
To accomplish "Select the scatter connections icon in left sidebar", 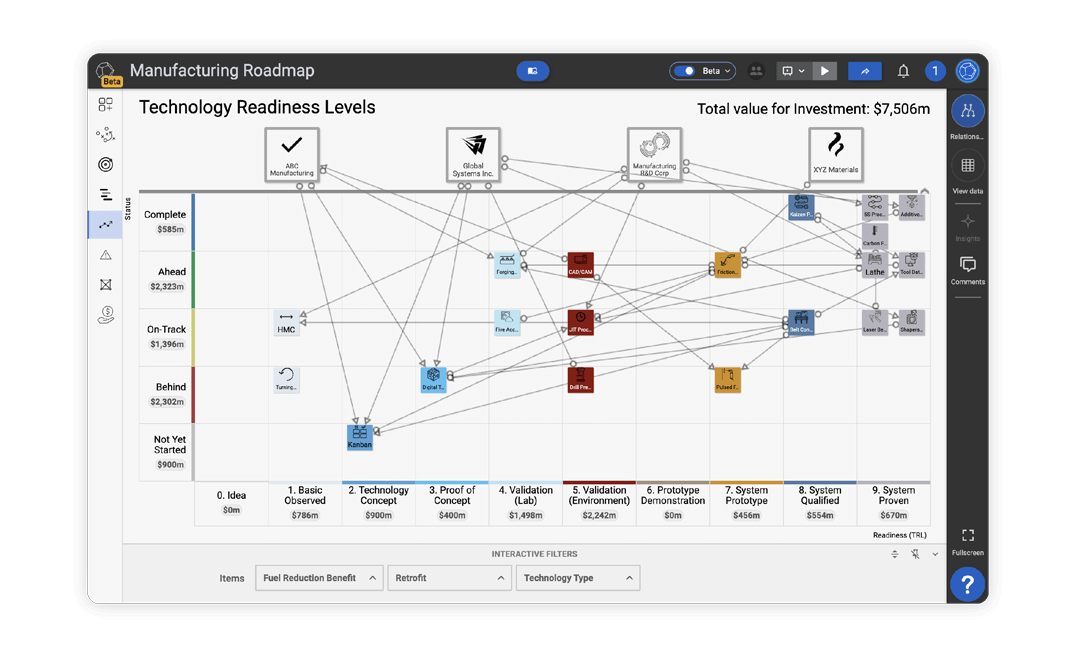I will [x=105, y=134].
